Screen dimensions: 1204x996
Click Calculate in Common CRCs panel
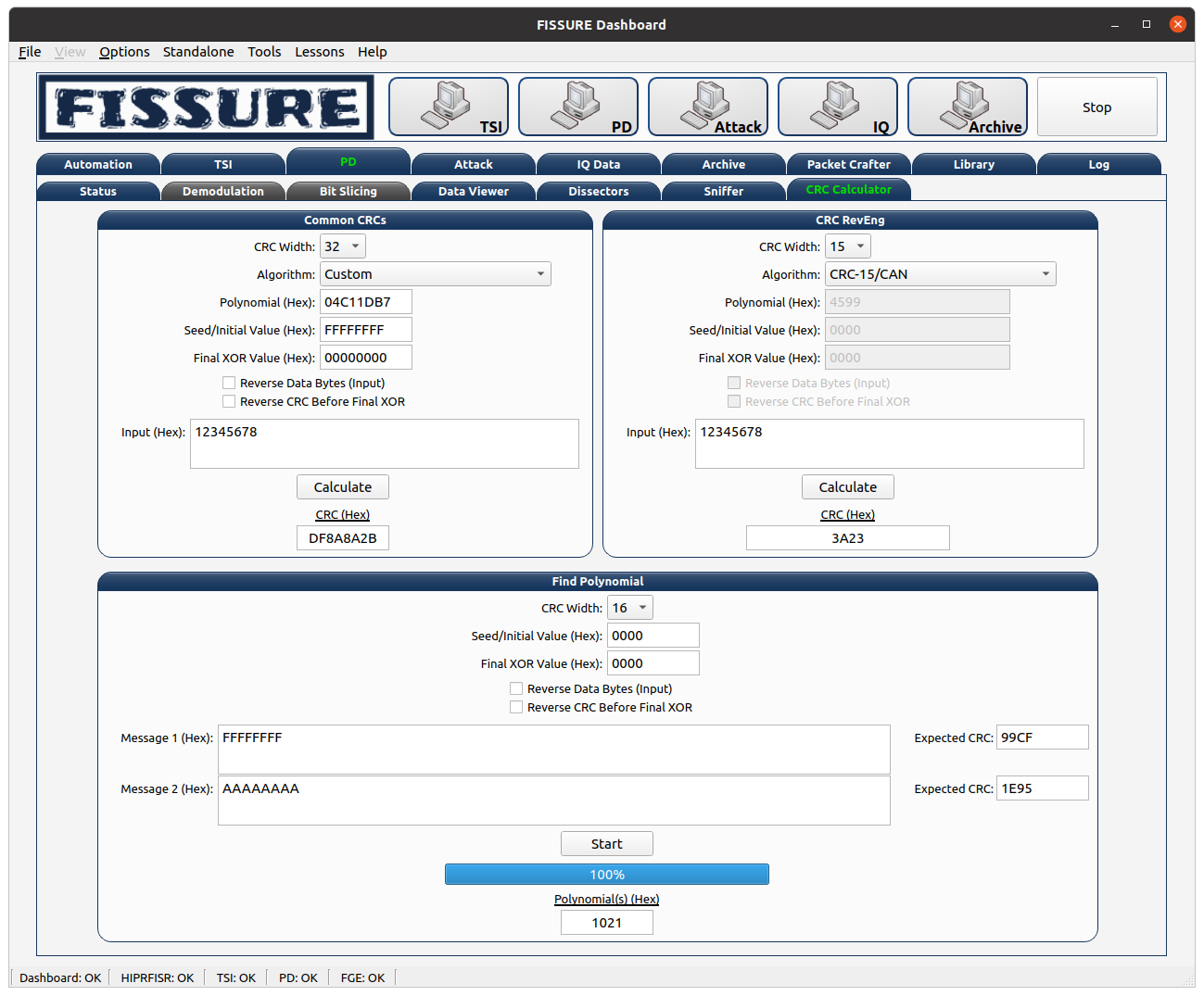tap(343, 487)
